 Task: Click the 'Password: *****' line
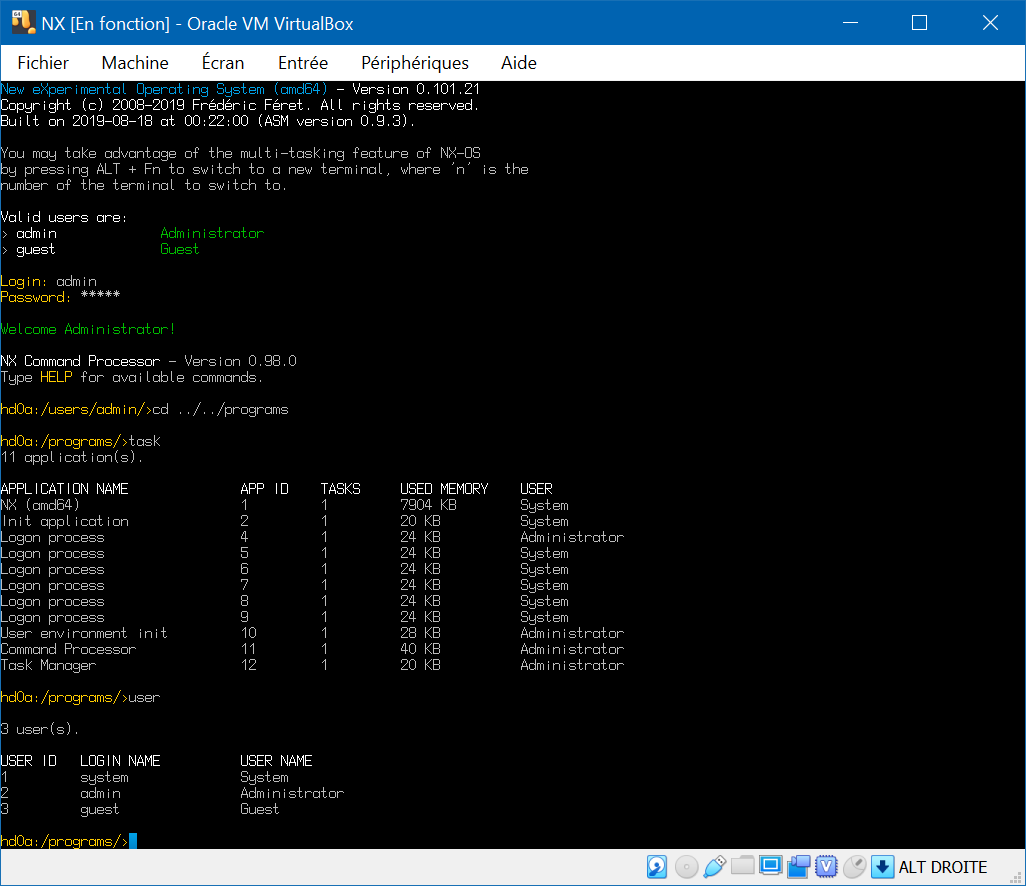coord(60,297)
